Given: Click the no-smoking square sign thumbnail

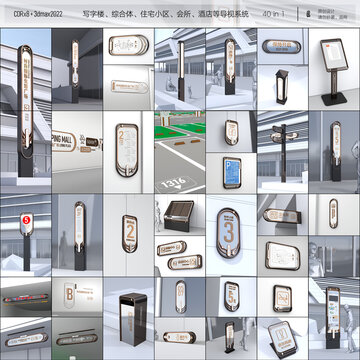Looking at the screenshot, I should coord(283,297).
